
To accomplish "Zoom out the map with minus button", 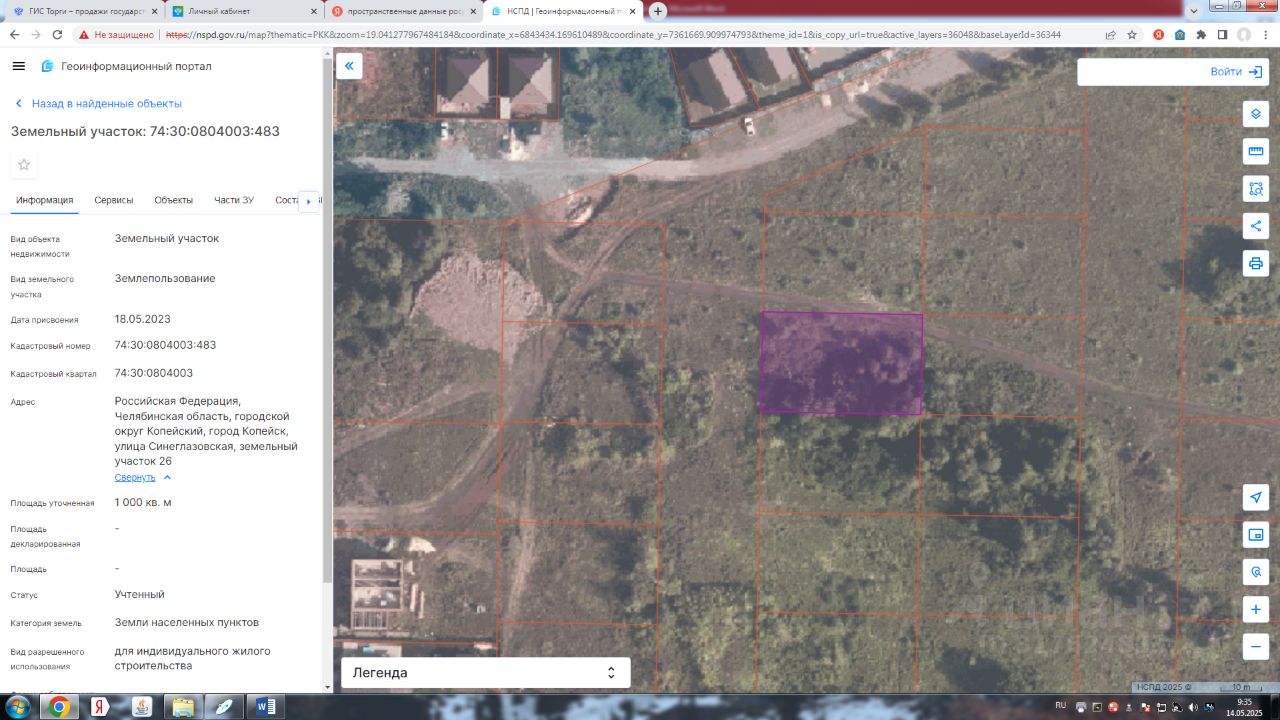I will (1256, 646).
